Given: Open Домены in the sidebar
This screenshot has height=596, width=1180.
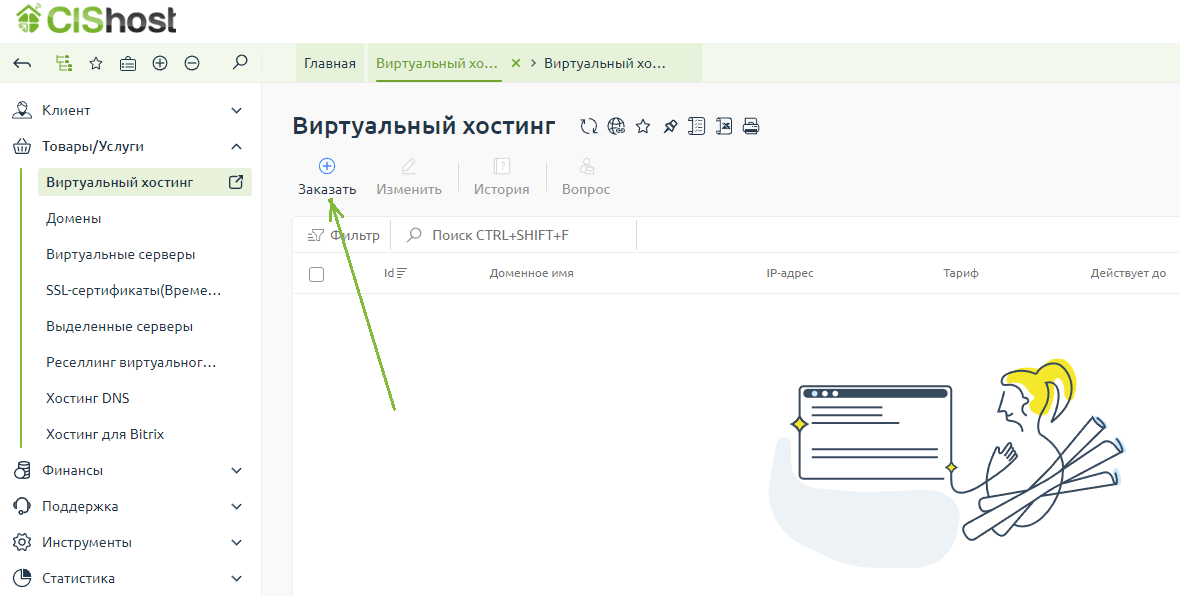Looking at the screenshot, I should pos(74,218).
